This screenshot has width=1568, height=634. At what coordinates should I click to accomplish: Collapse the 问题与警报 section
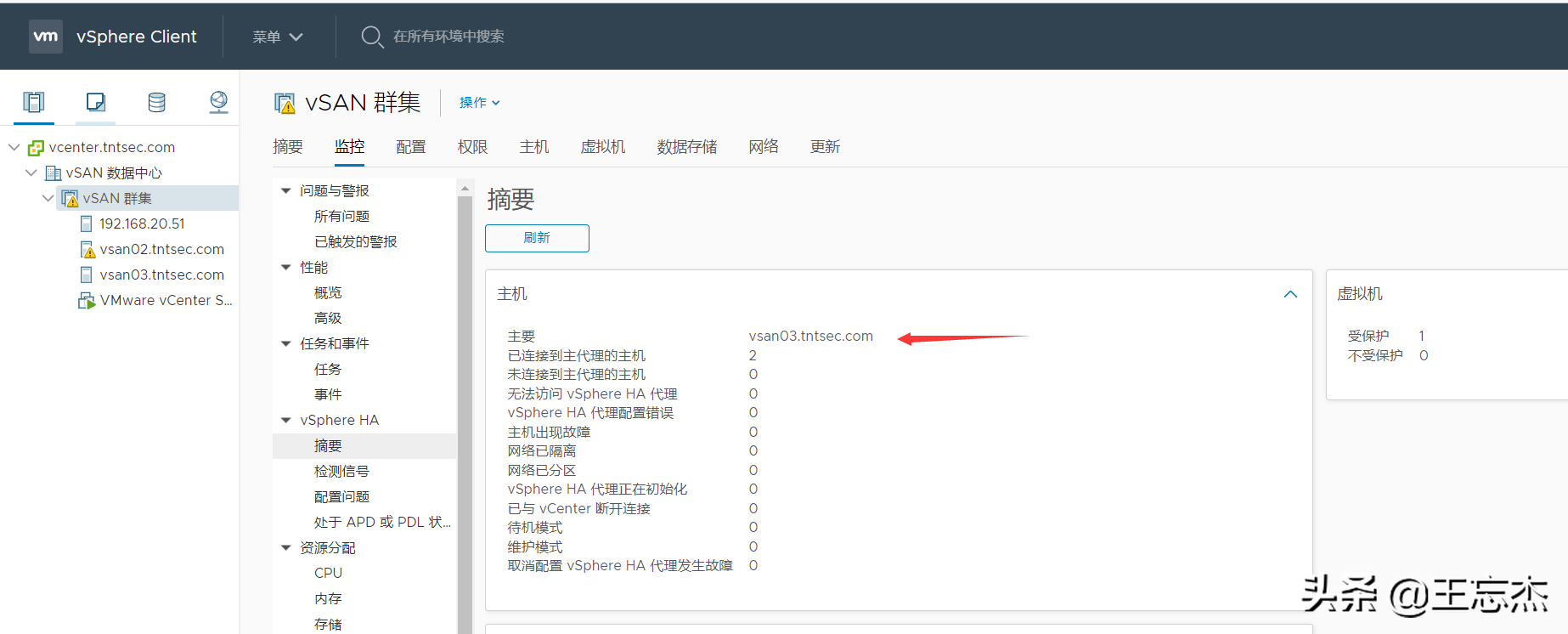tap(286, 190)
